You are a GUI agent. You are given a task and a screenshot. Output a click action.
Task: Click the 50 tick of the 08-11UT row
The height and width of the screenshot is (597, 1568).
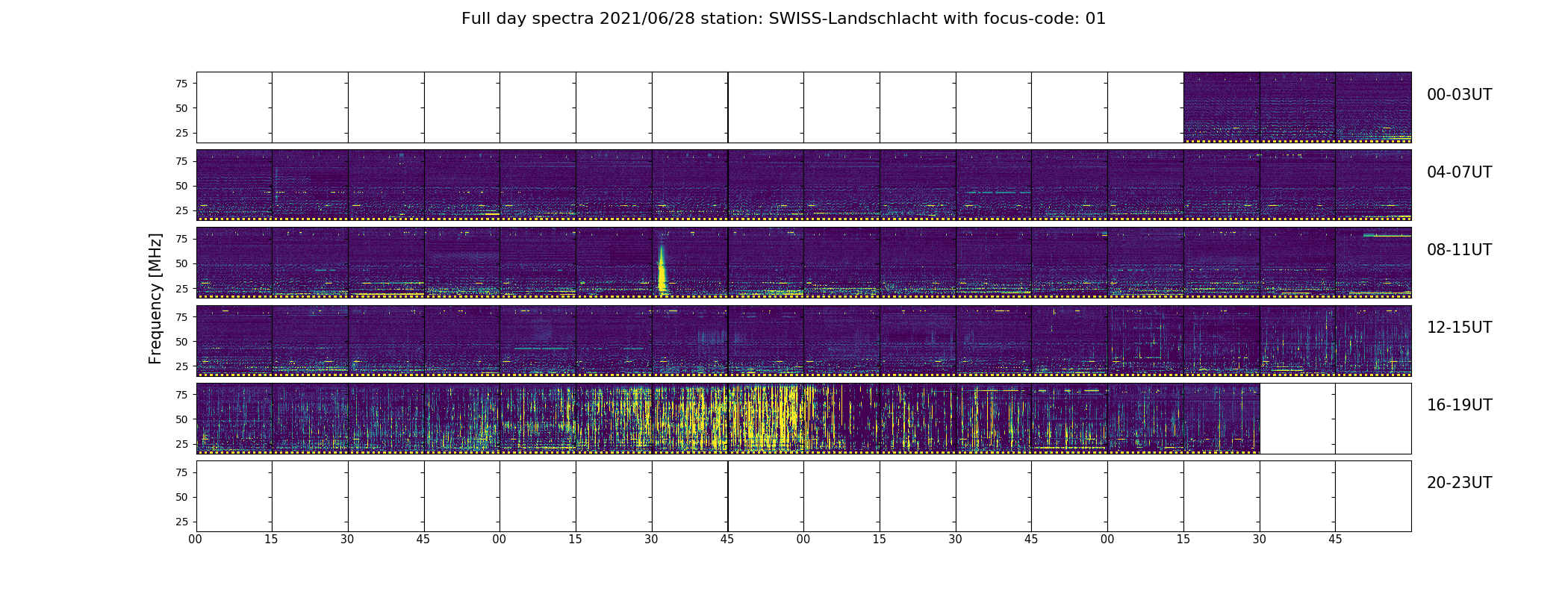(181, 263)
